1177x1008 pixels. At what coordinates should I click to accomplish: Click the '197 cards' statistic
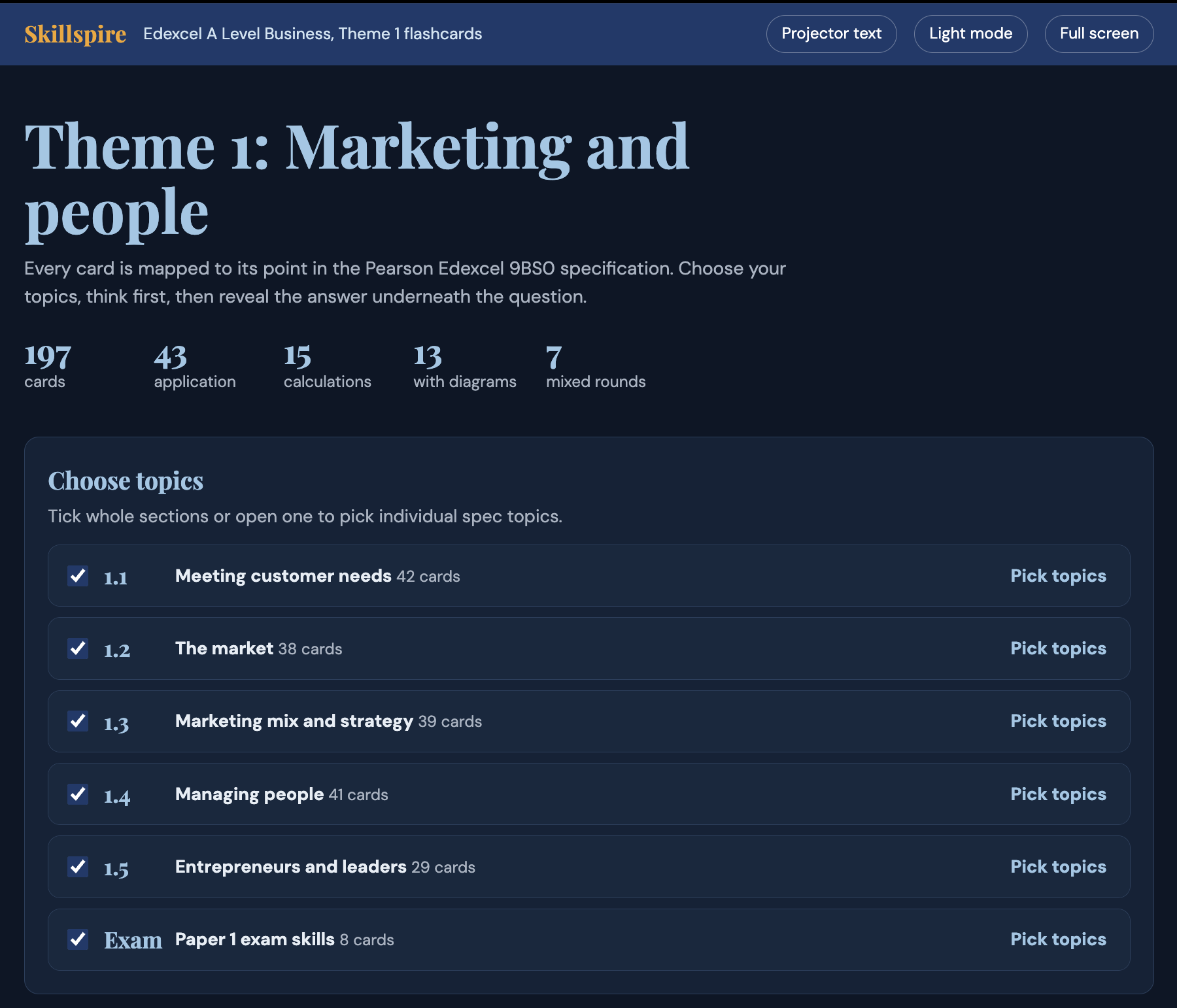[48, 367]
